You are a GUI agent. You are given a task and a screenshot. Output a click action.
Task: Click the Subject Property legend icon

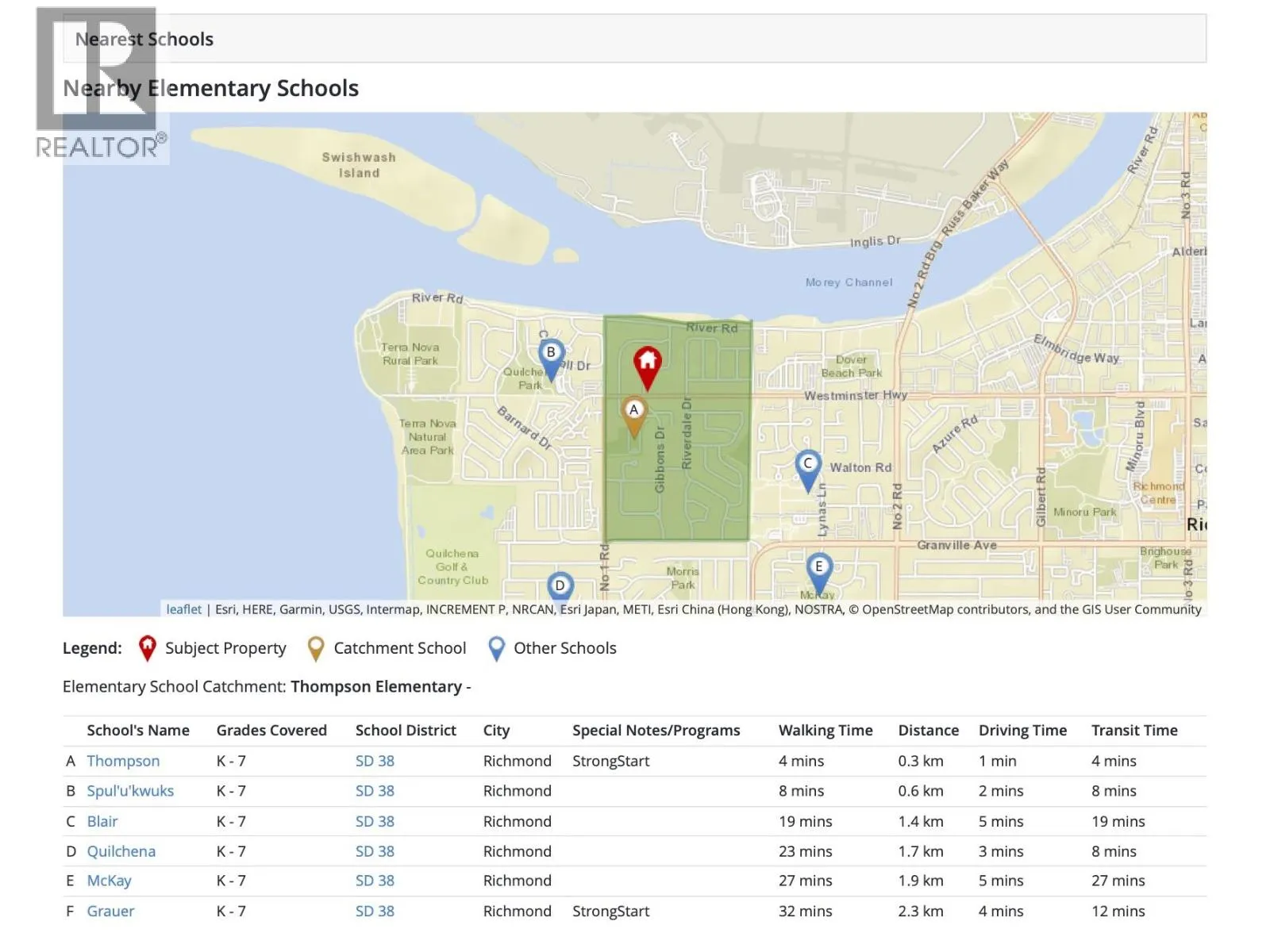[x=147, y=648]
